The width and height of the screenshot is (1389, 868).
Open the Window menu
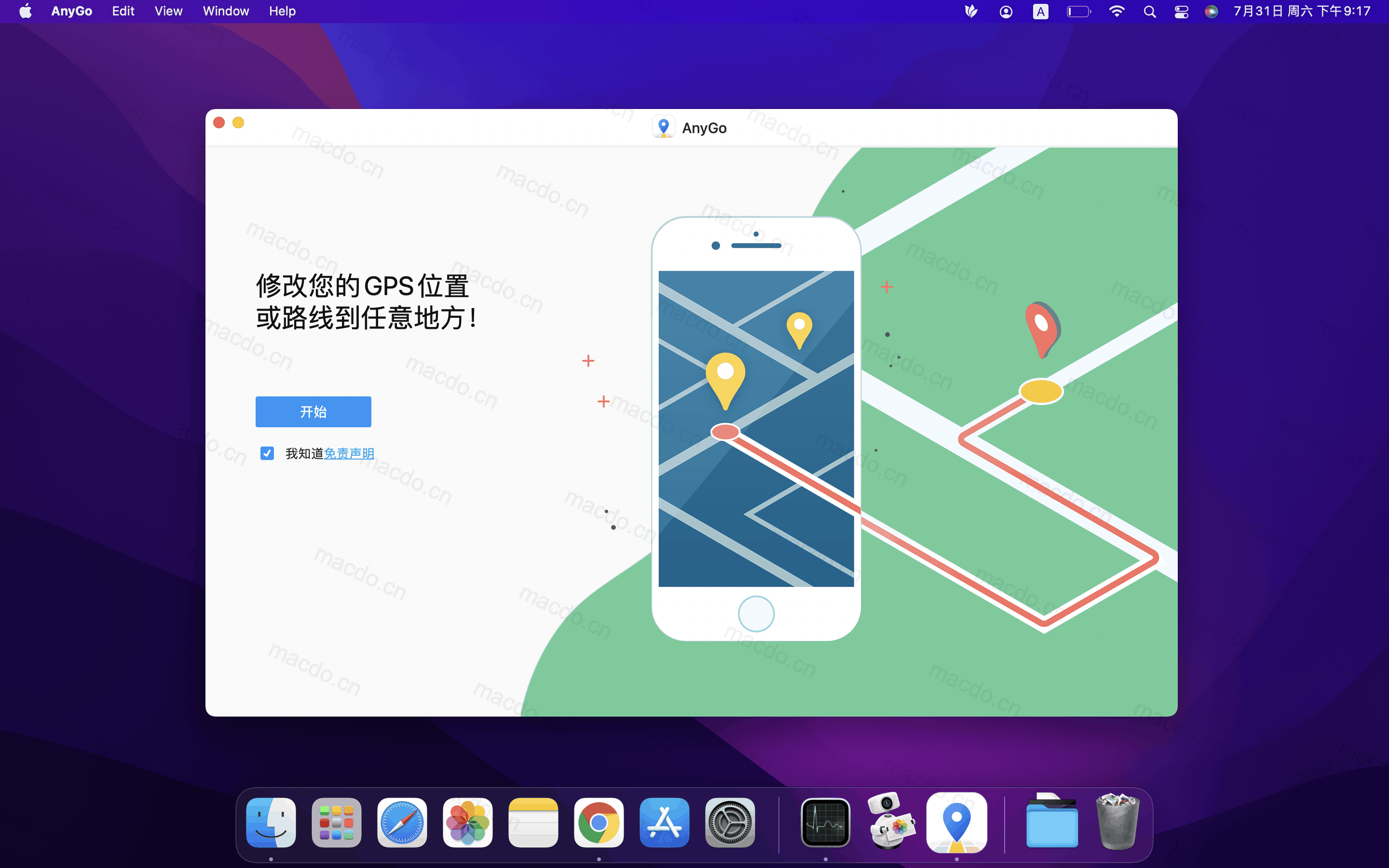tap(226, 11)
